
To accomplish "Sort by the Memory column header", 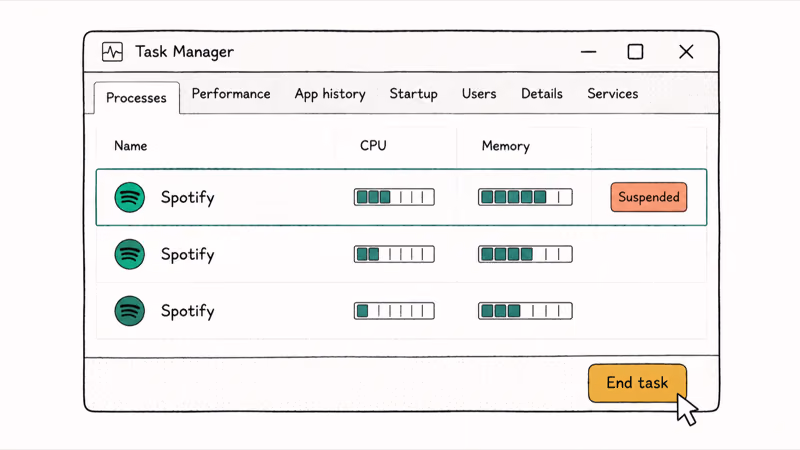I will click(x=506, y=146).
